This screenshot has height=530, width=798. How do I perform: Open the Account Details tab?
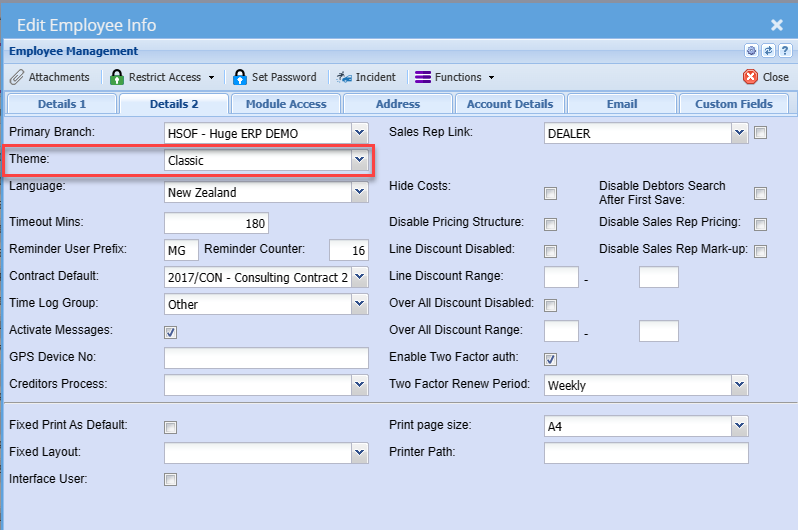coord(510,104)
